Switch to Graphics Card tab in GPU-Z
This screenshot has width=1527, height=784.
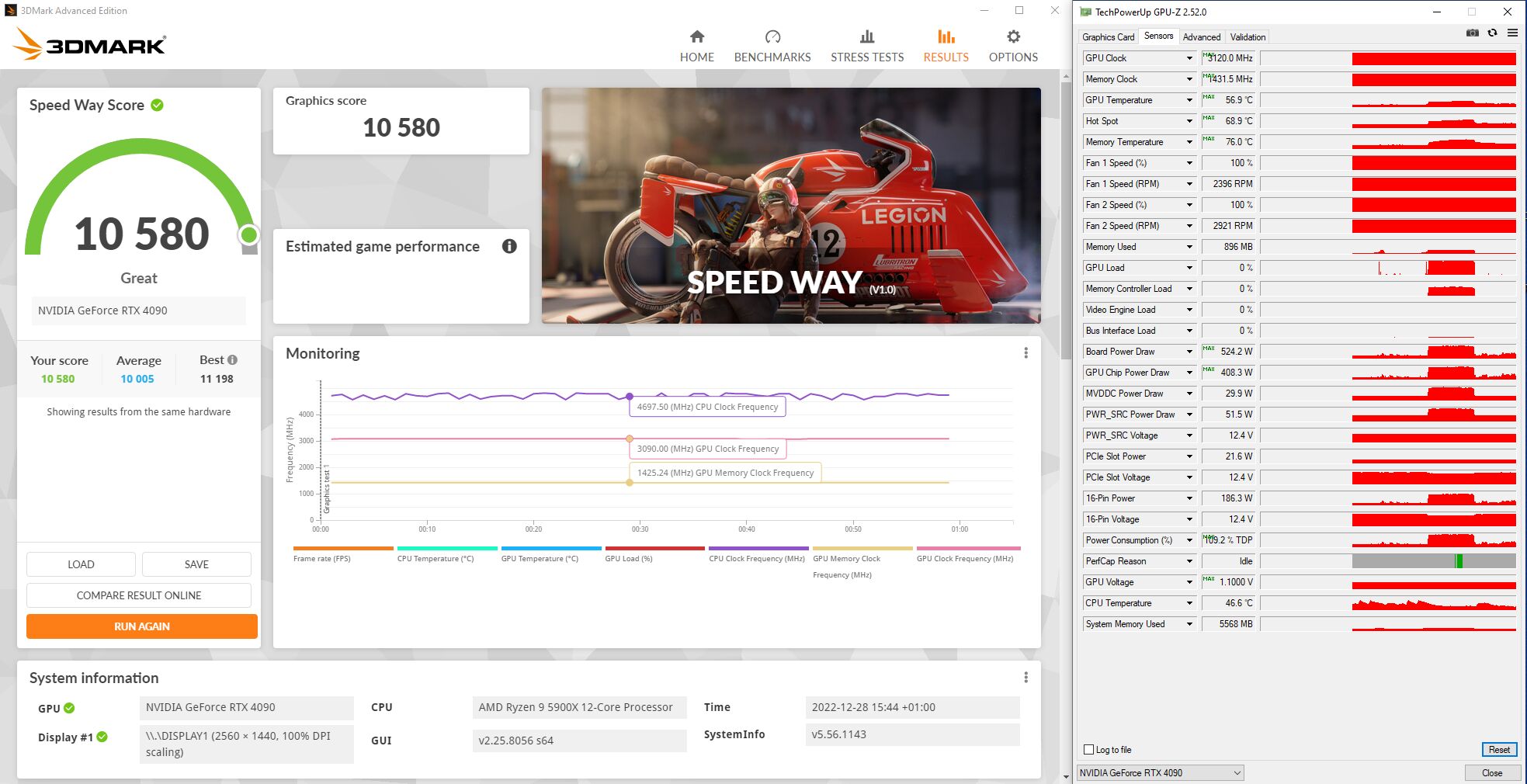click(x=1108, y=36)
